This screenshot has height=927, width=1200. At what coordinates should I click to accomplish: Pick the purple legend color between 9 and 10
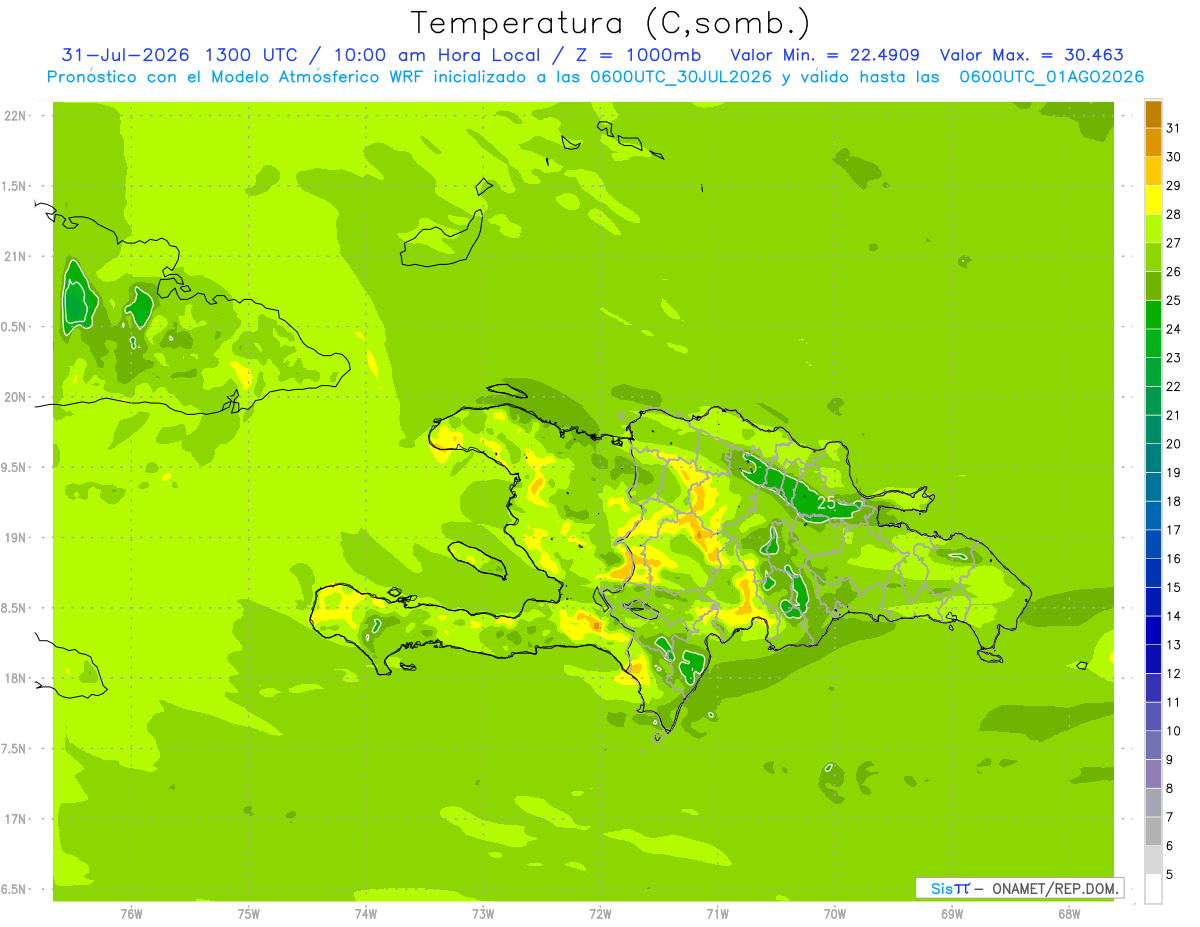click(x=1153, y=745)
